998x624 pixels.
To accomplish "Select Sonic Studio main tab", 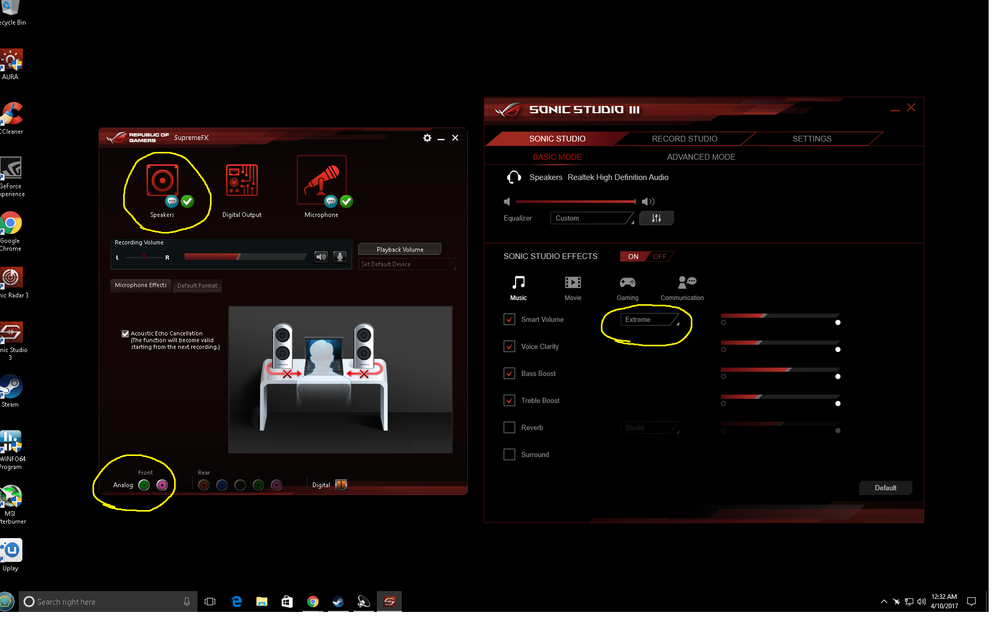I will click(x=557, y=139).
